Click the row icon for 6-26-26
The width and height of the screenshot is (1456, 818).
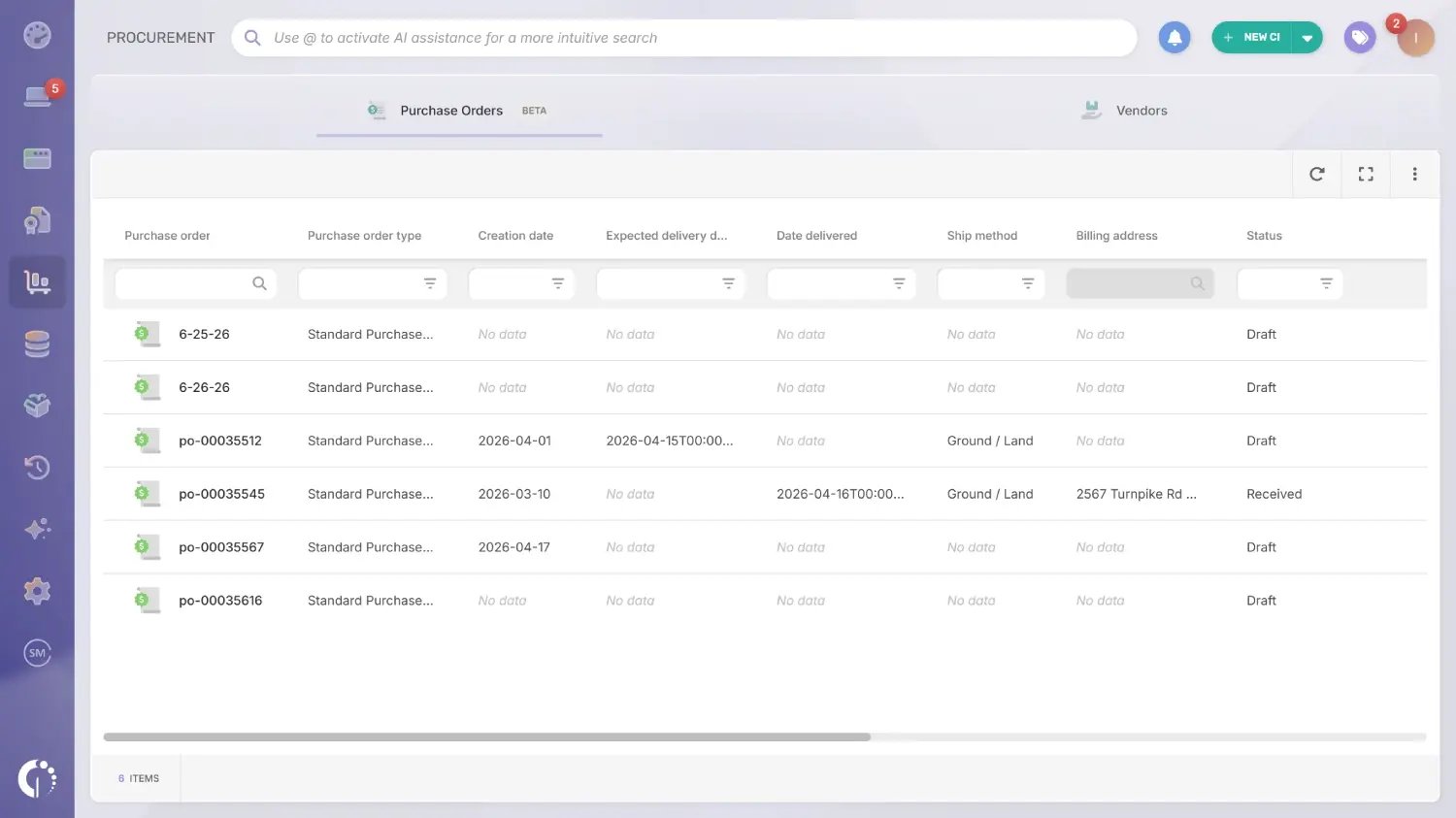[147, 387]
